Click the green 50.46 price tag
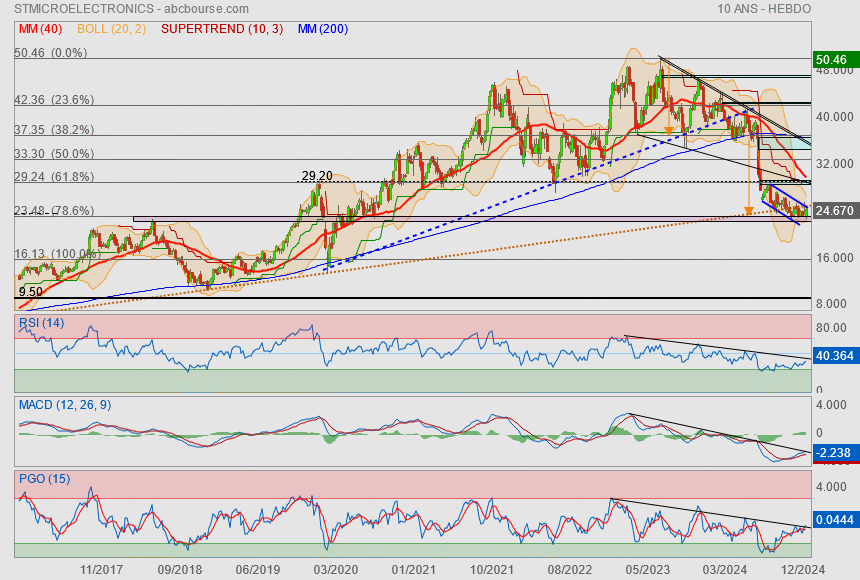The height and width of the screenshot is (580, 860). point(835,60)
